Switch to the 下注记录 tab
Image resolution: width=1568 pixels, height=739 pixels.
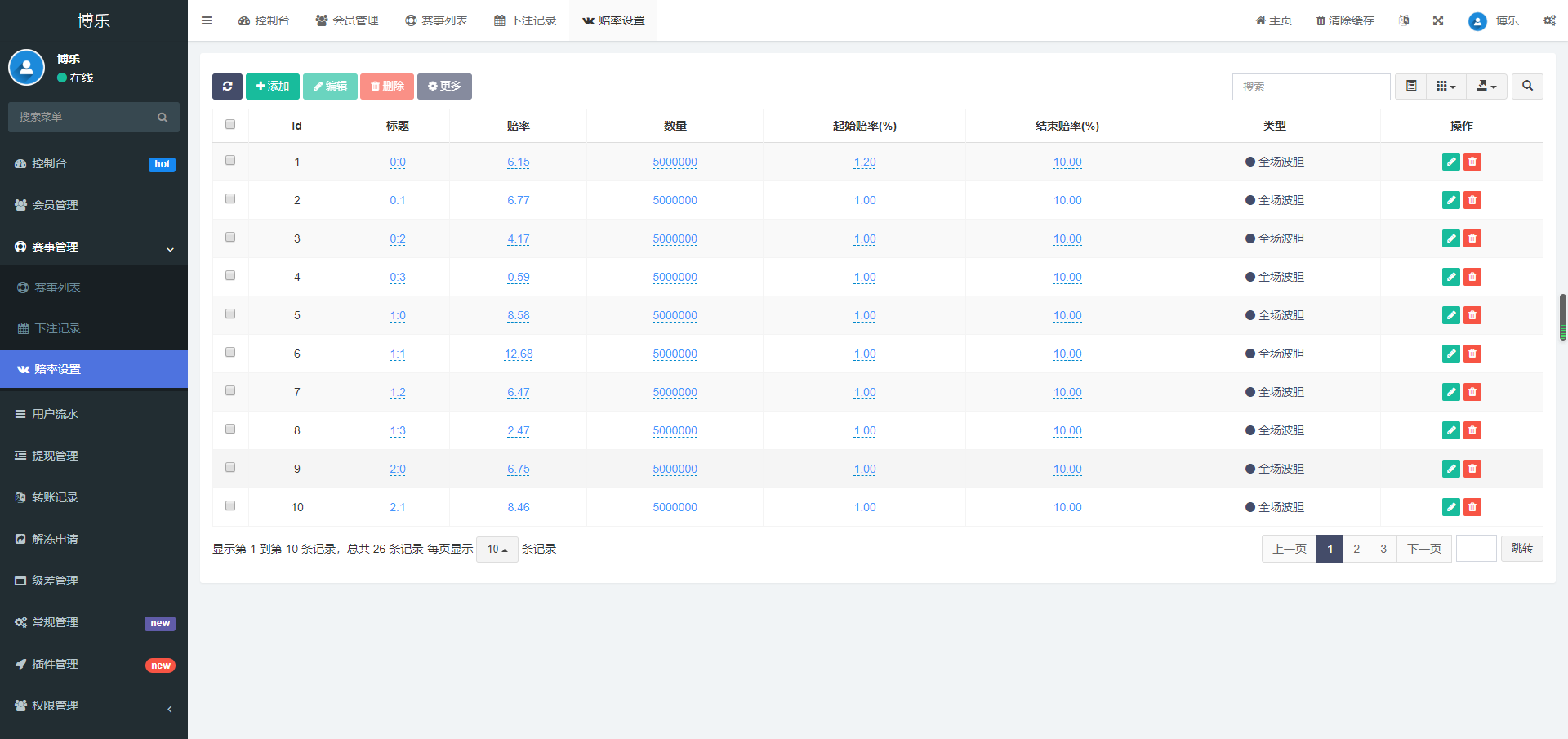click(525, 20)
